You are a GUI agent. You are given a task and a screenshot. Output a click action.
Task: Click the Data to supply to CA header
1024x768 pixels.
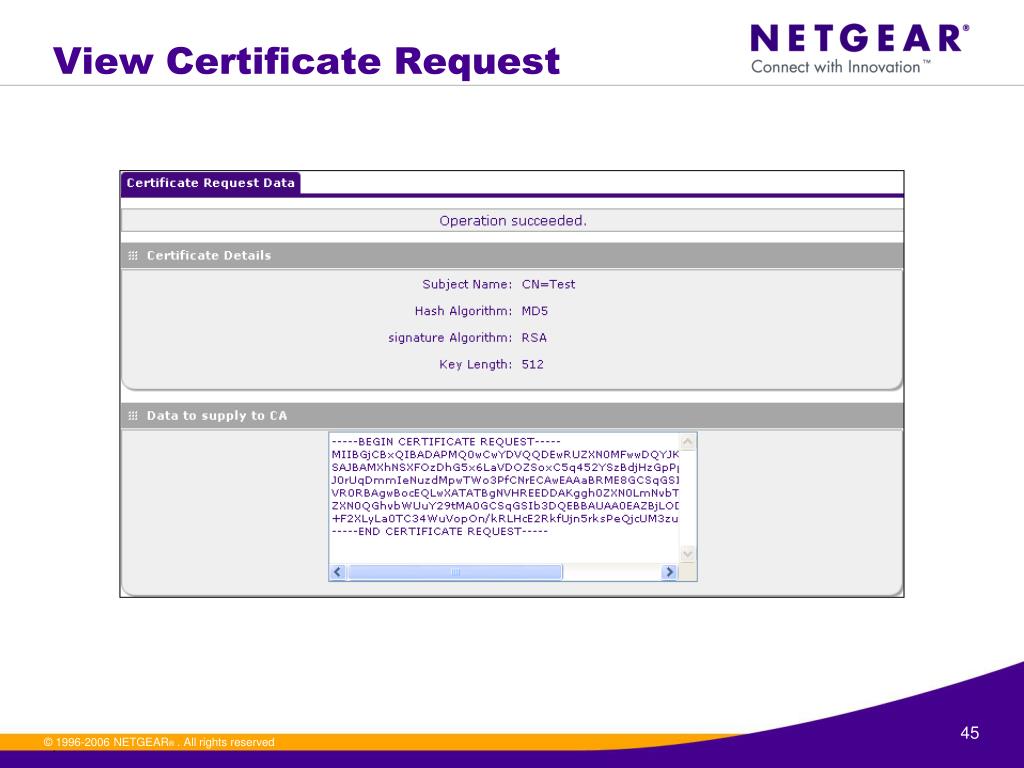tap(512, 416)
